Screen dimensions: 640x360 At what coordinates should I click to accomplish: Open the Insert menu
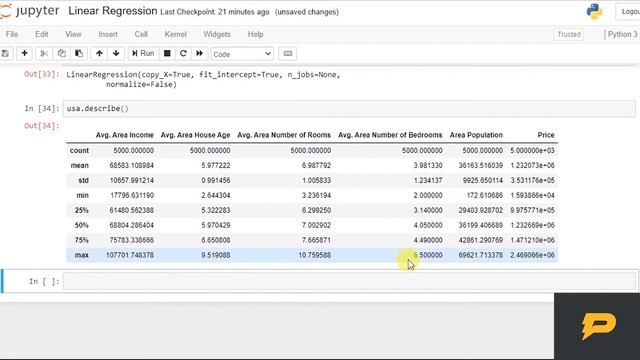pos(108,34)
